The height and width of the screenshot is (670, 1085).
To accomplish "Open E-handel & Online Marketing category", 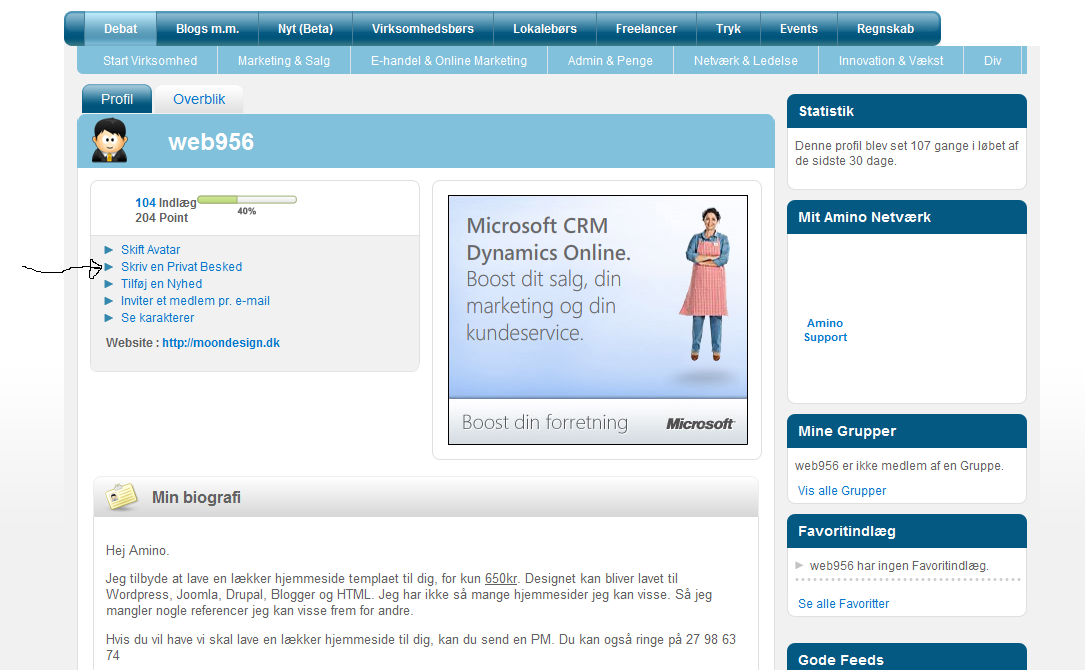I will 448,61.
